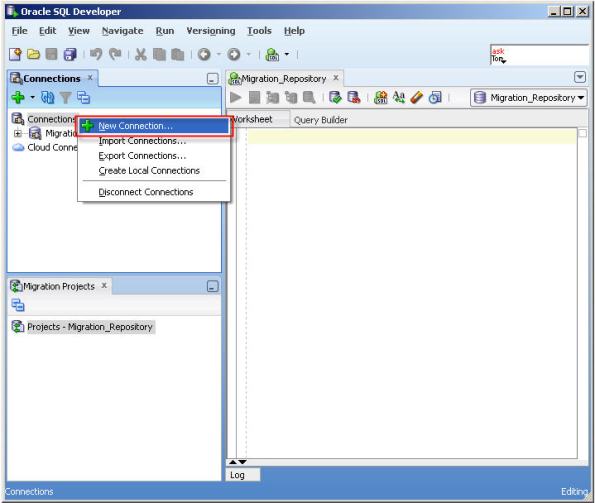Open the Tools menu
The width and height of the screenshot is (595, 503).
[x=259, y=31]
